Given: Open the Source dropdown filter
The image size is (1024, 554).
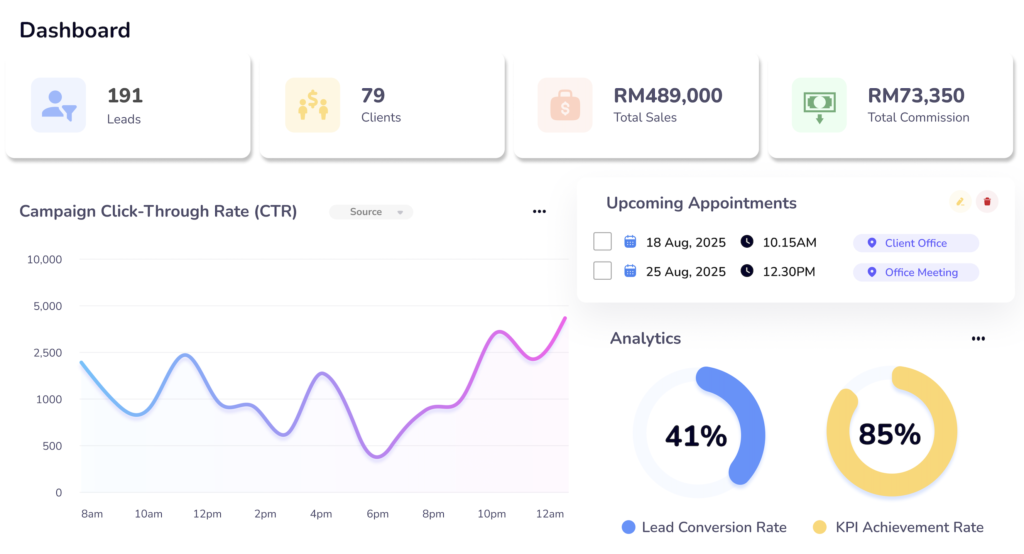Looking at the screenshot, I should tap(371, 212).
